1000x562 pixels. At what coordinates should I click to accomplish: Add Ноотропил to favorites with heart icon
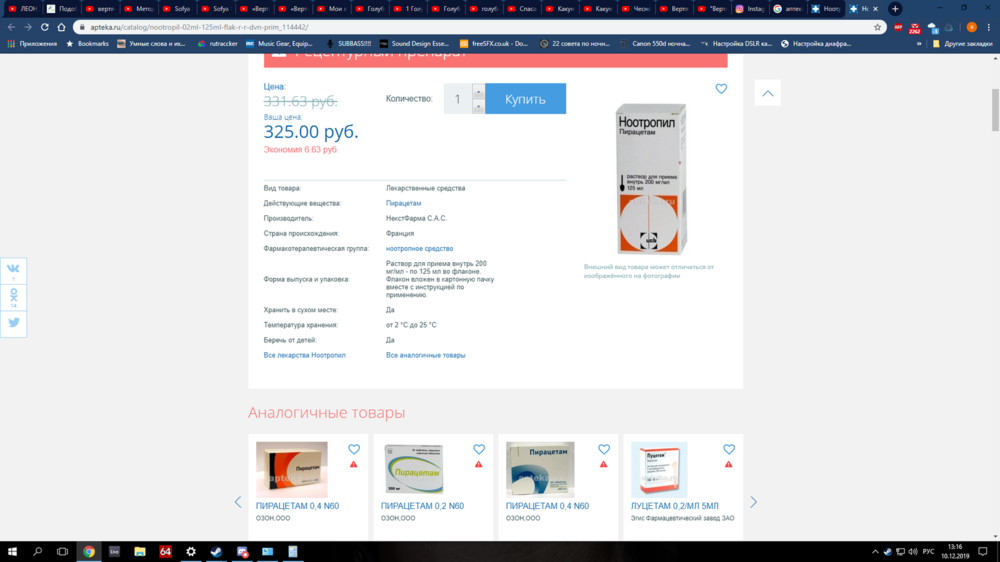(721, 89)
